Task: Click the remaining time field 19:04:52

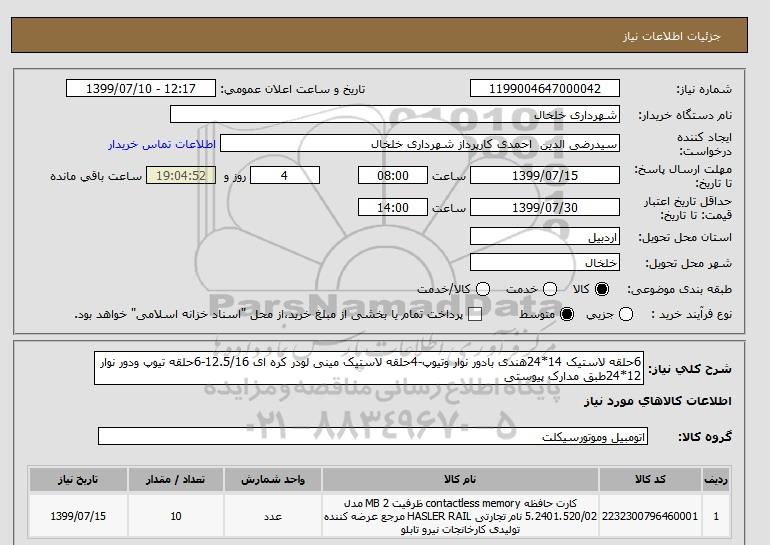Action: (x=181, y=175)
